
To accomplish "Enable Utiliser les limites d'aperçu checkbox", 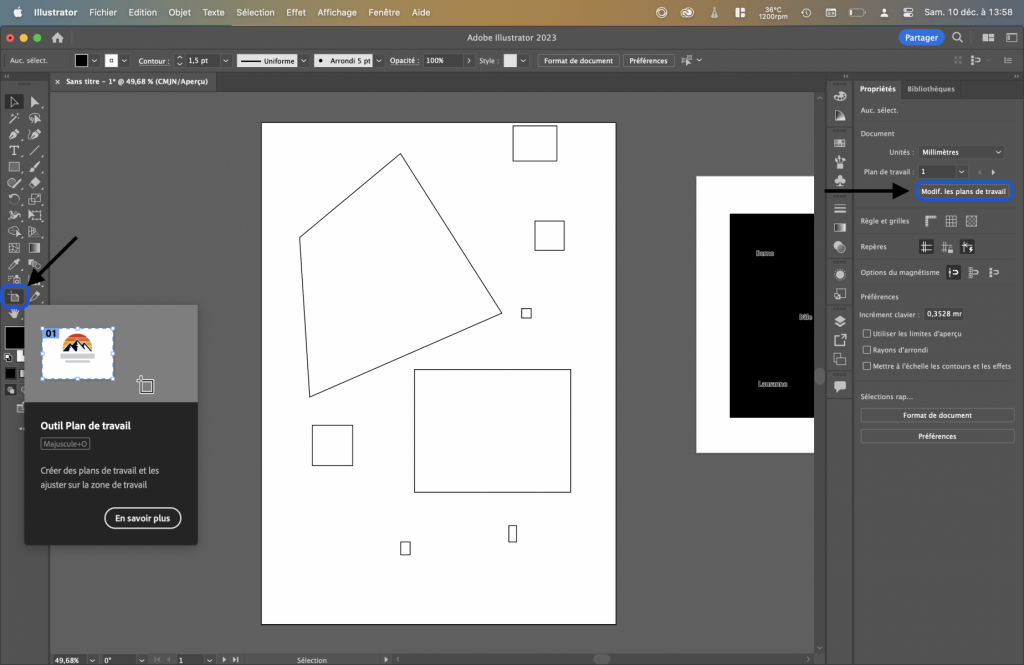I will pyautogui.click(x=866, y=334).
